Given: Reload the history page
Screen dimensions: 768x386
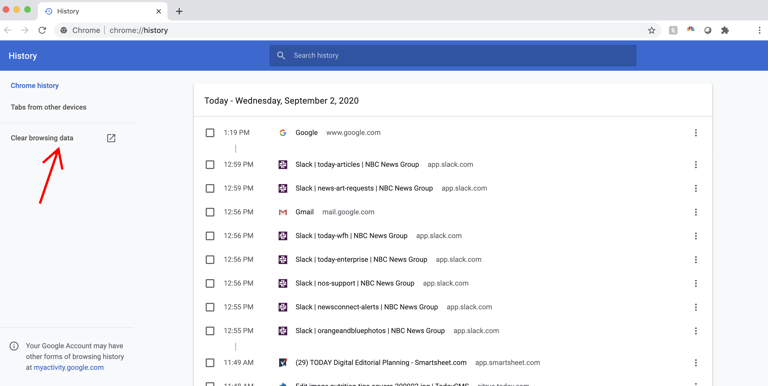Looking at the screenshot, I should coord(42,30).
